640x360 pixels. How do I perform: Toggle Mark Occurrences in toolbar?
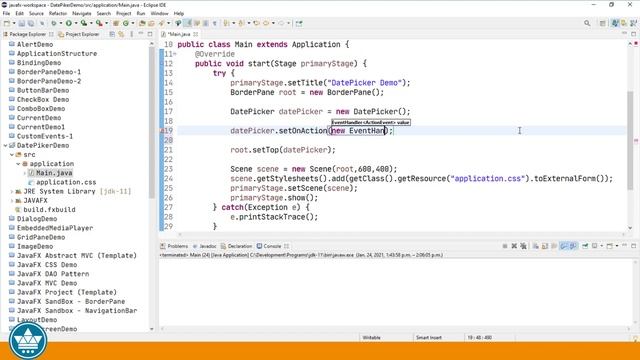click(187, 23)
